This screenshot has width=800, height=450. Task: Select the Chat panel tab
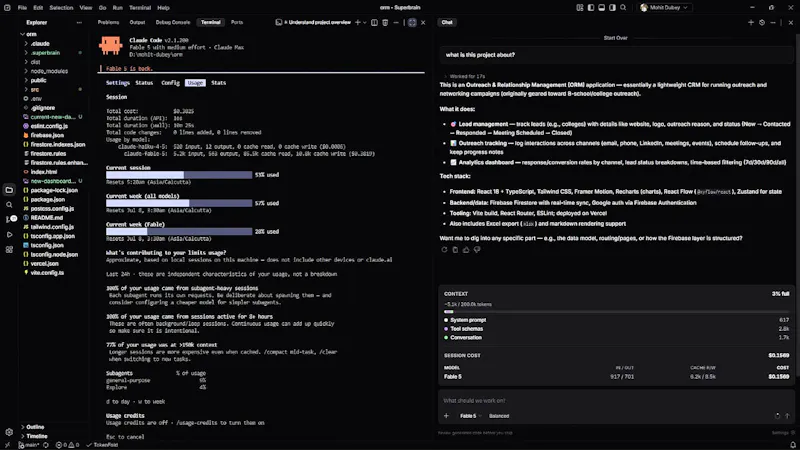[447, 22]
